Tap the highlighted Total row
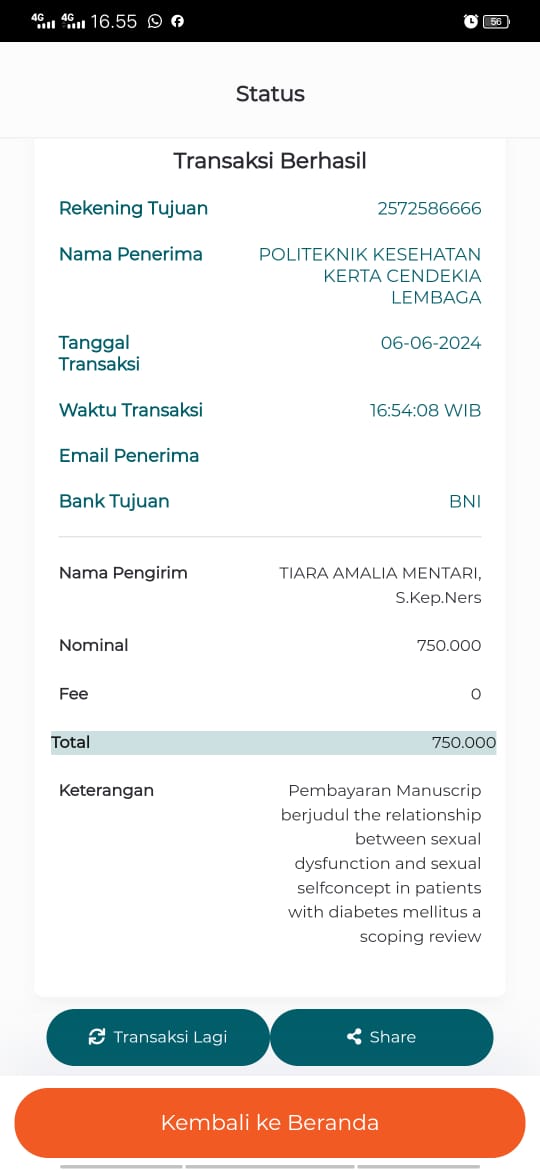Screen dimensions: 540x1170 click(x=273, y=742)
